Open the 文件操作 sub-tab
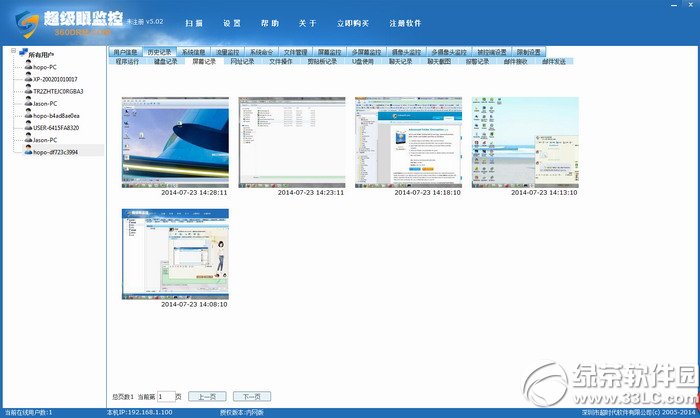 click(281, 61)
